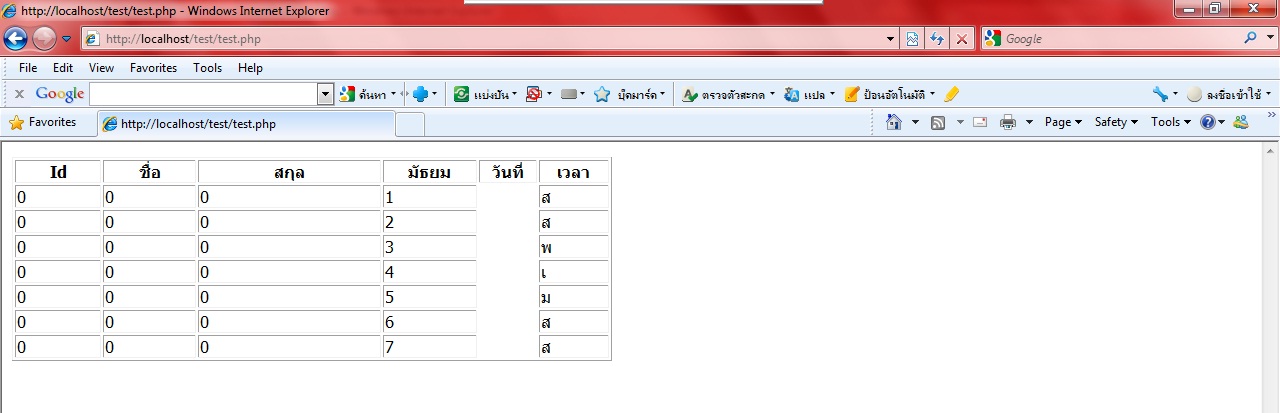Open a new tab with the blank tab button
Screen dimensions: 1280x413
[x=410, y=124]
